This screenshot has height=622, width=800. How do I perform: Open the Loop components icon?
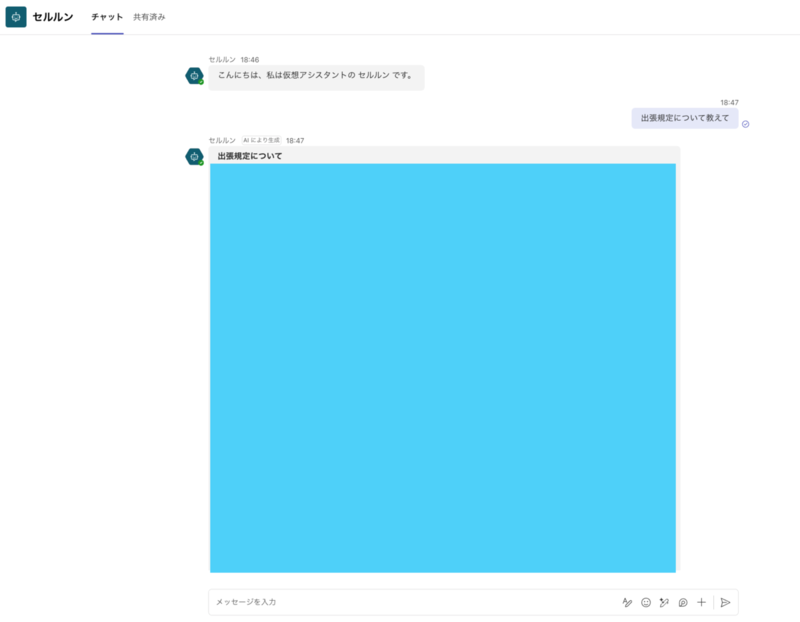[x=683, y=603]
